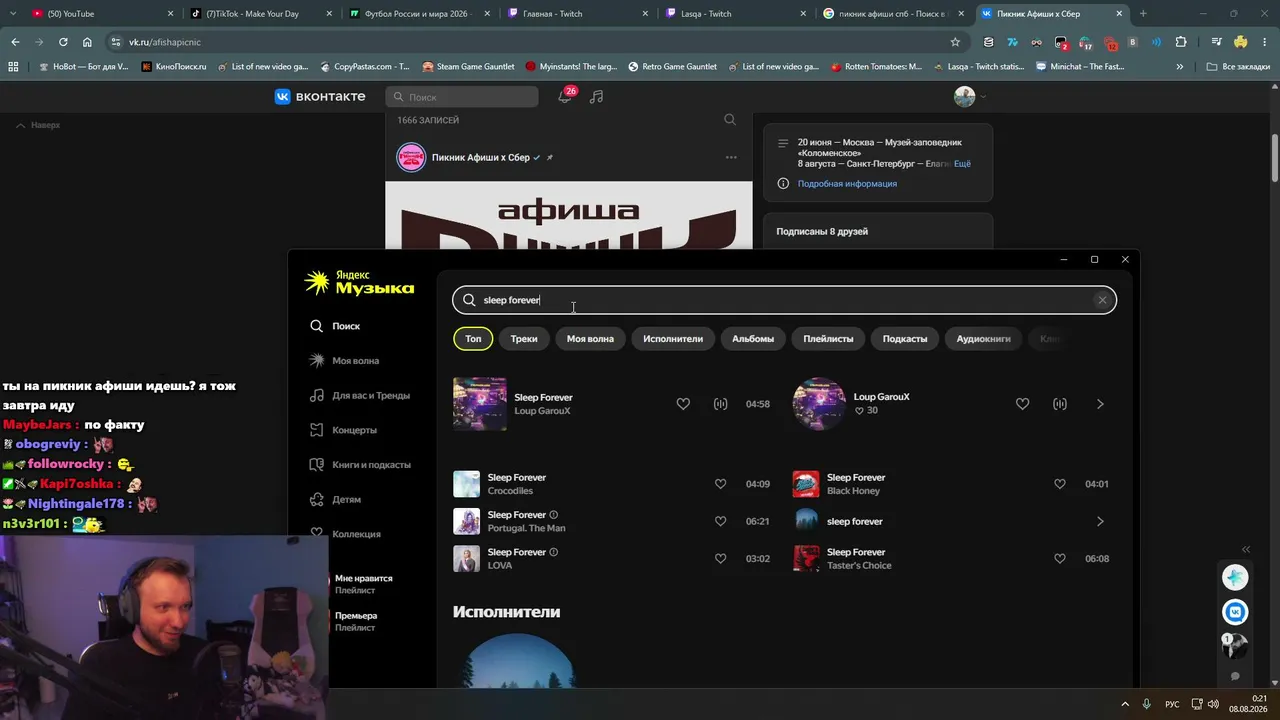Open Loup GarouX artist via arrow
This screenshot has height=720, width=1280.
[x=1100, y=404]
